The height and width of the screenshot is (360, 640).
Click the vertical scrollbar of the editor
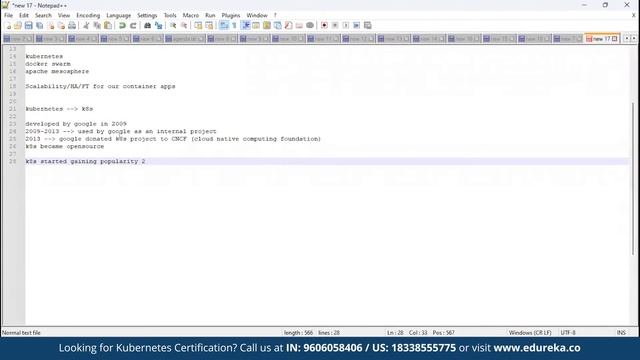click(633, 178)
